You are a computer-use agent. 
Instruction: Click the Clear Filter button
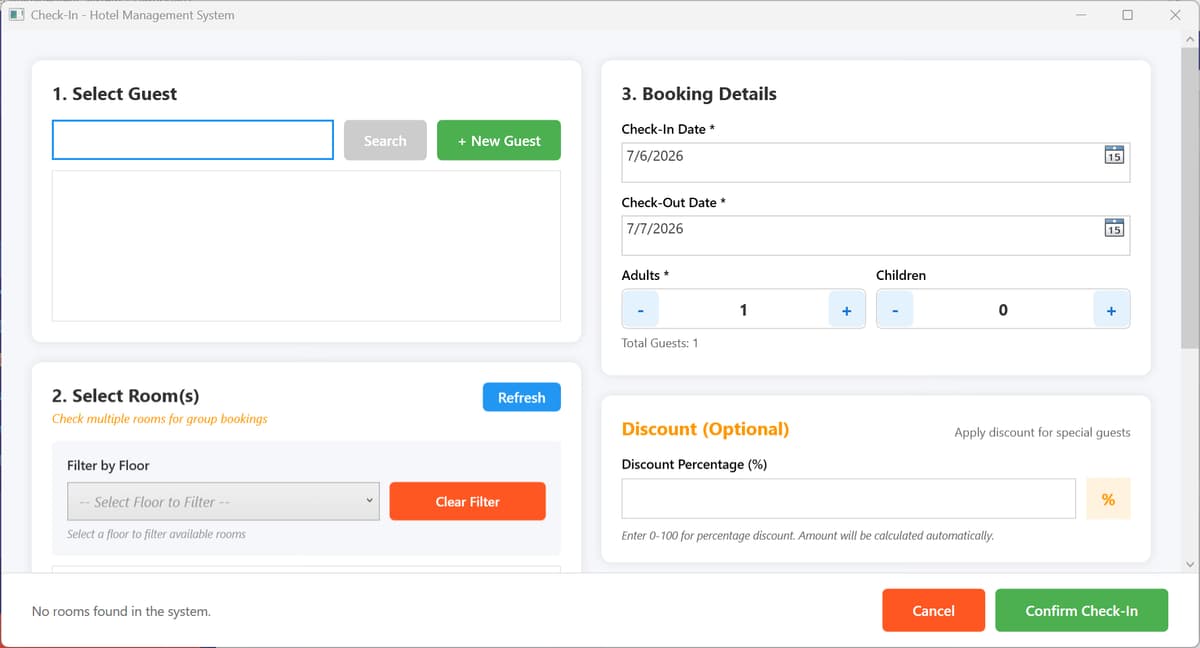[468, 501]
